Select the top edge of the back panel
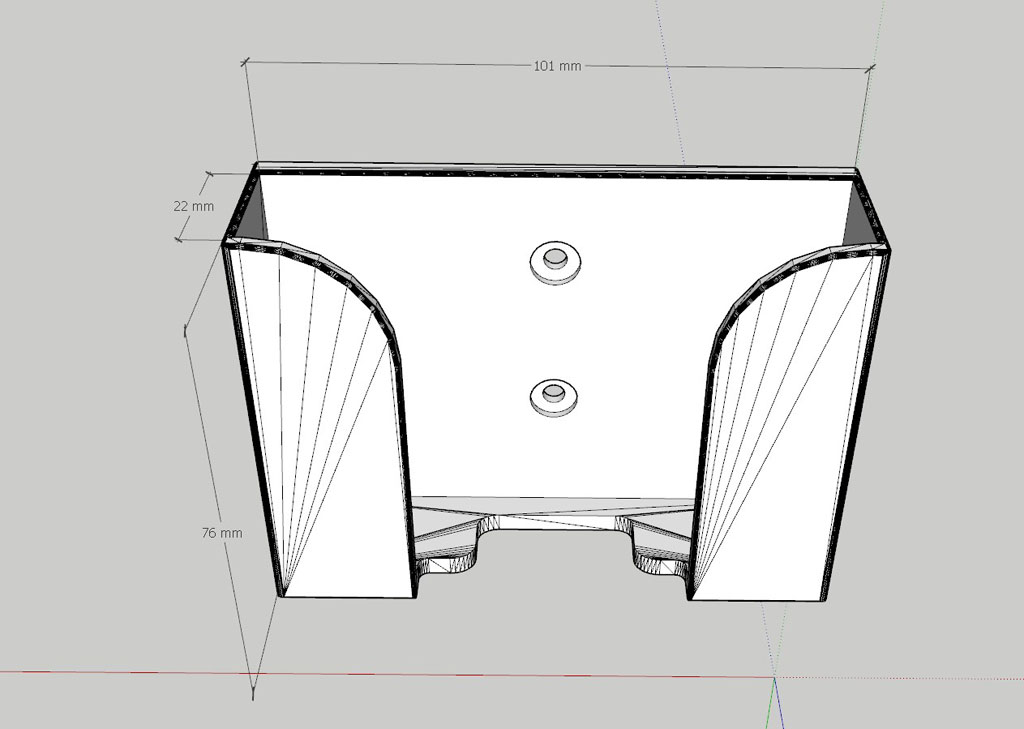The height and width of the screenshot is (729, 1024). pos(556,169)
